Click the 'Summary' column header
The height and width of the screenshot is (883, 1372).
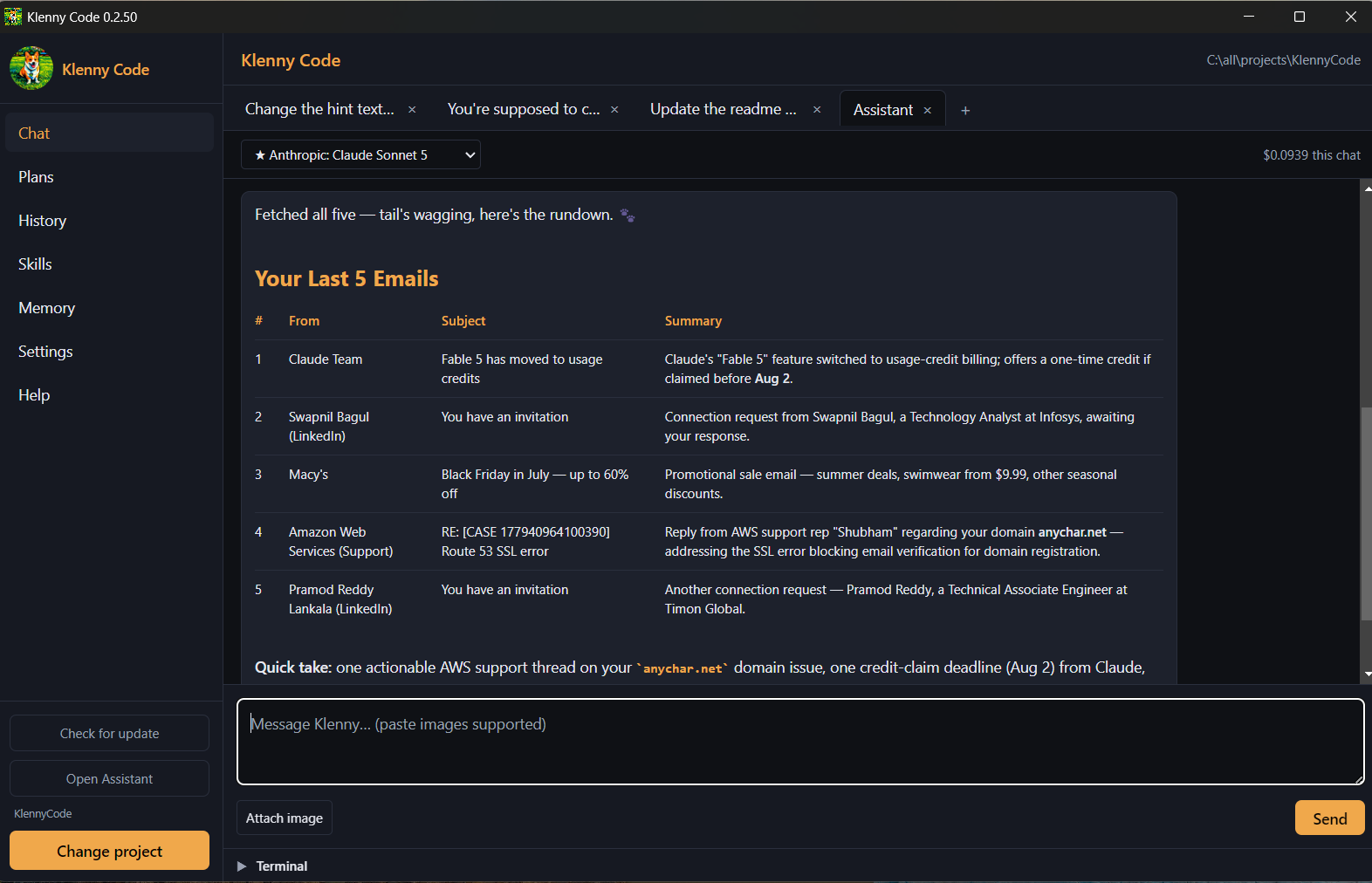(693, 321)
